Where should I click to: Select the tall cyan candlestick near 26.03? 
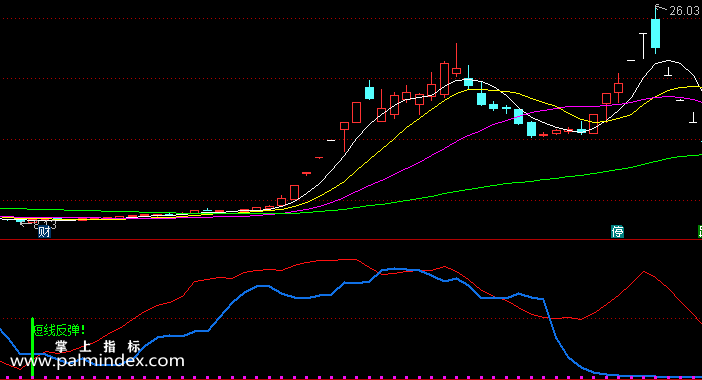(x=655, y=33)
